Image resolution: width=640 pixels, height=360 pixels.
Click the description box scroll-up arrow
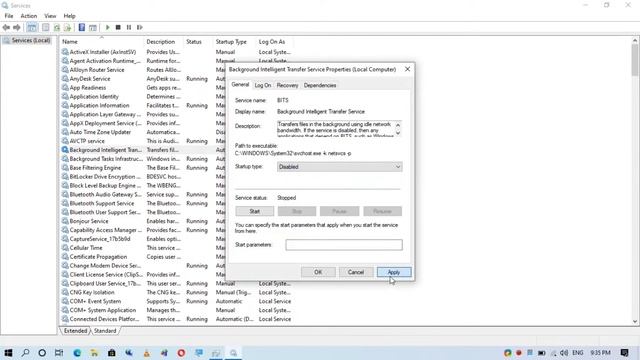pos(398,124)
